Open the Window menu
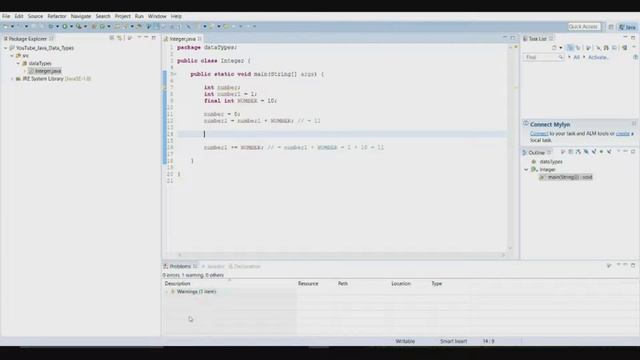The image size is (640, 360). [x=157, y=16]
